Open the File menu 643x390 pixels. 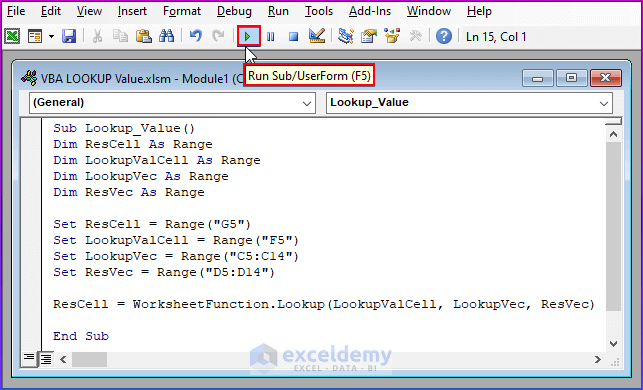click(x=16, y=11)
